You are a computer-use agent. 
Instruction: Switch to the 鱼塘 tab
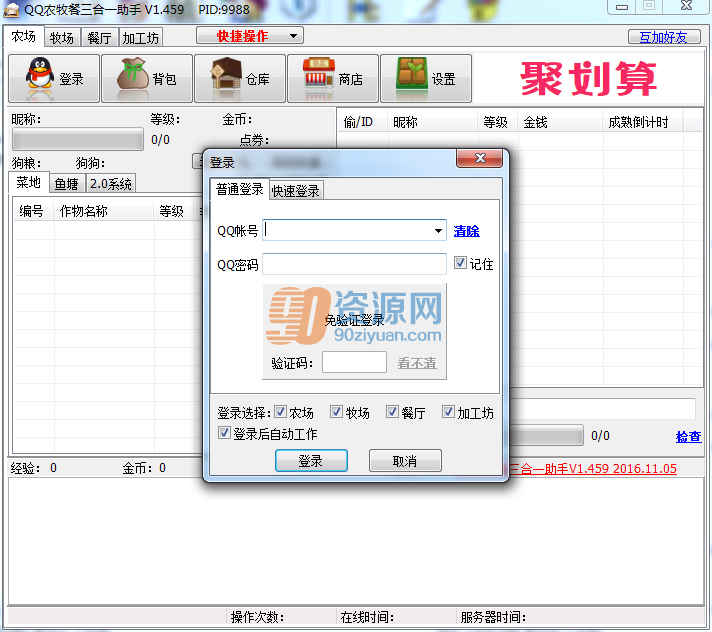coord(67,184)
